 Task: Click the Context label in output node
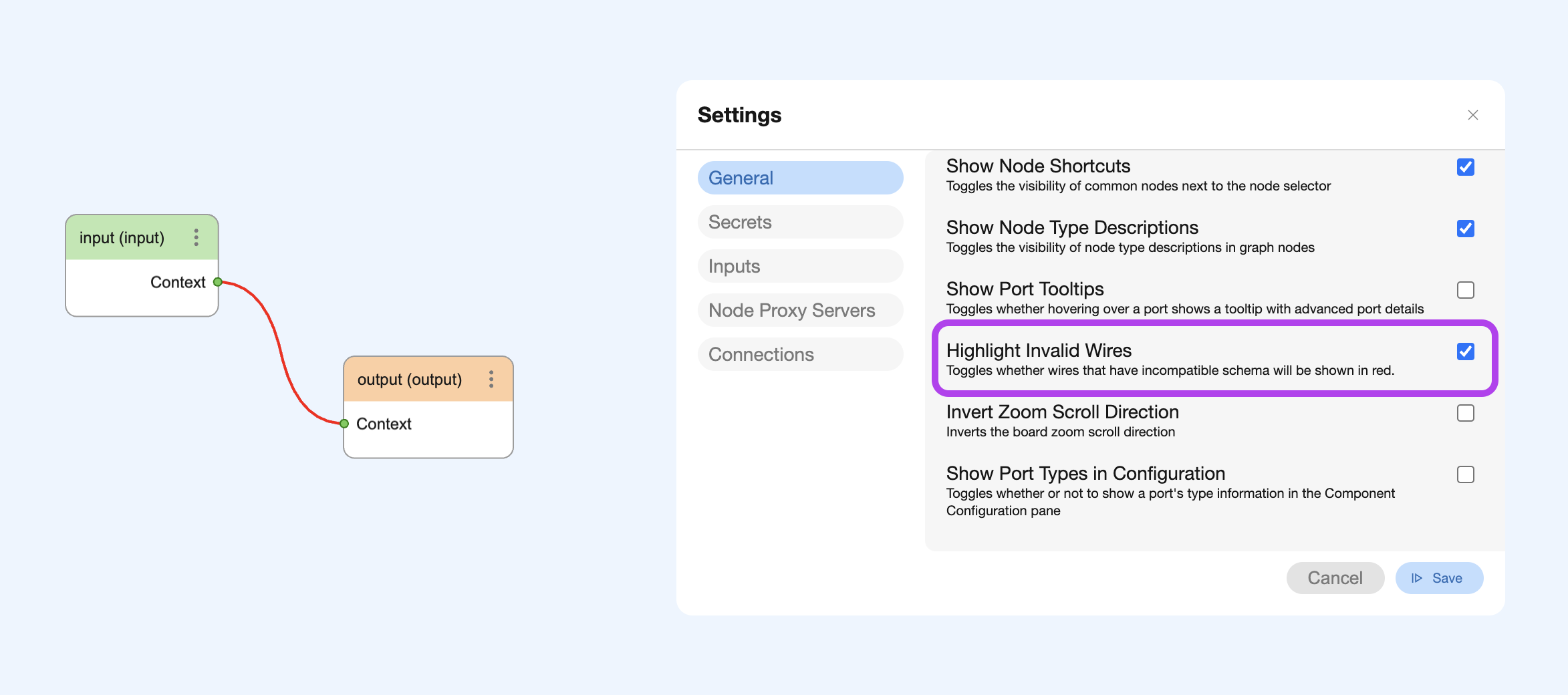(x=384, y=424)
